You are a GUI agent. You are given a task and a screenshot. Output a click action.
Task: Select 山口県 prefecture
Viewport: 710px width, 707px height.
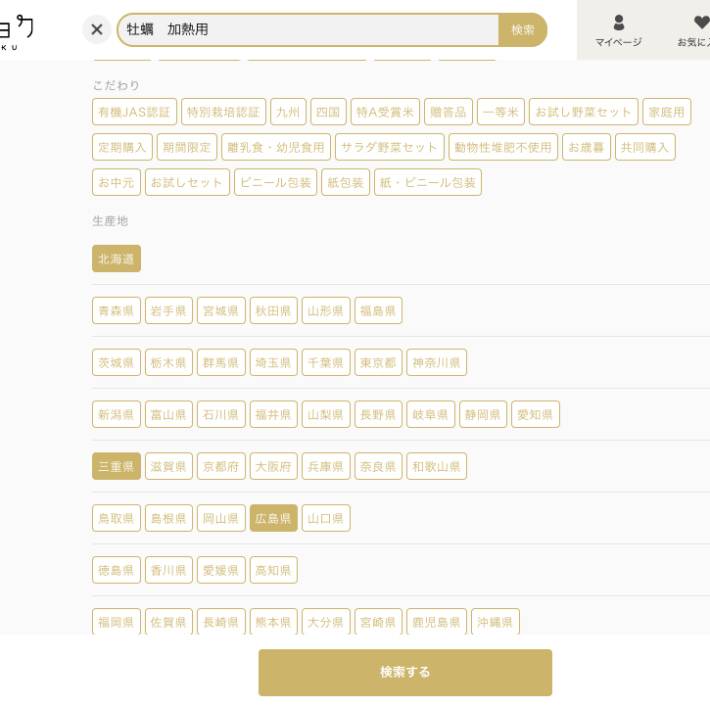click(326, 518)
